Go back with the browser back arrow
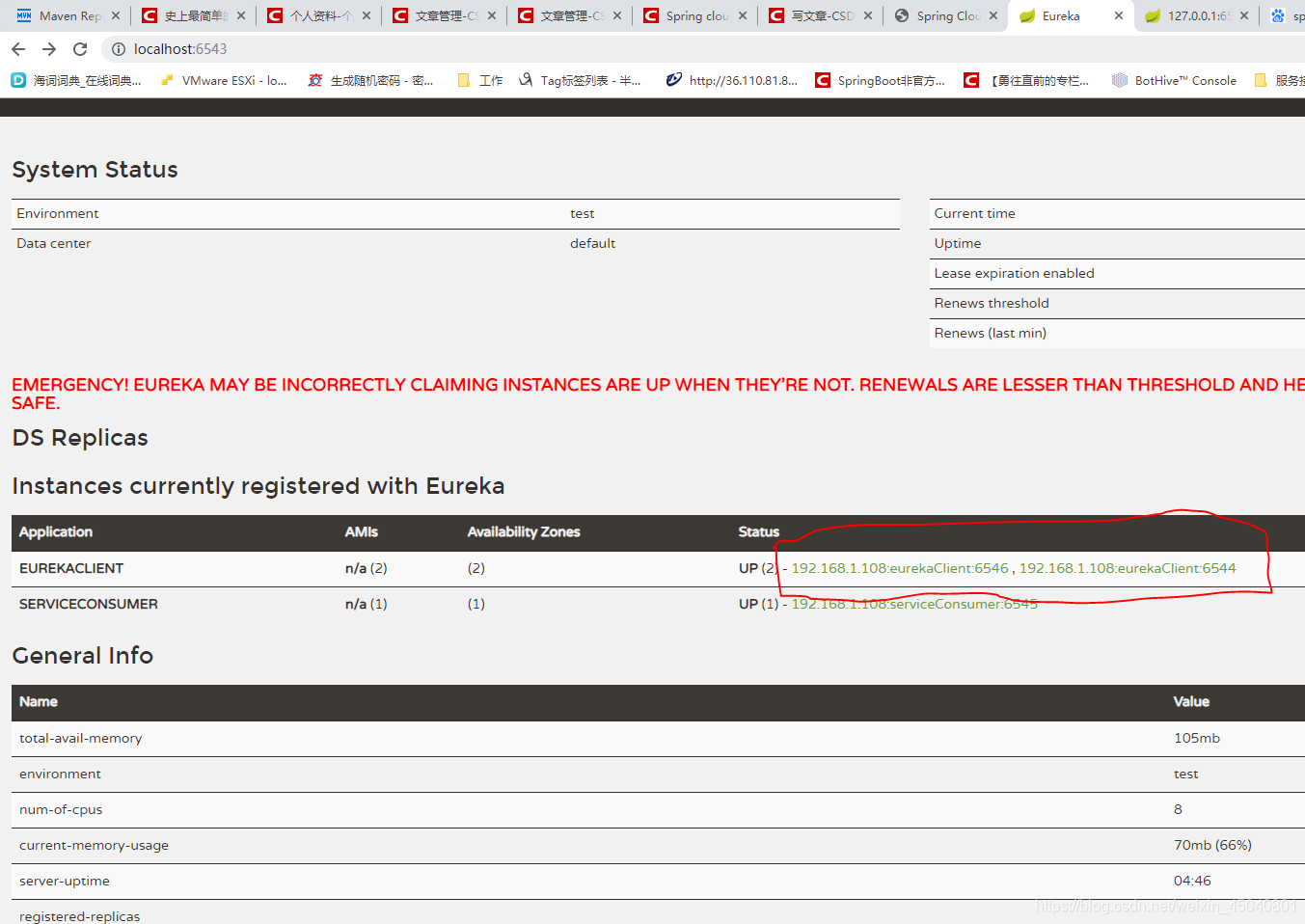Viewport: 1305px width, 924px height. [18, 49]
